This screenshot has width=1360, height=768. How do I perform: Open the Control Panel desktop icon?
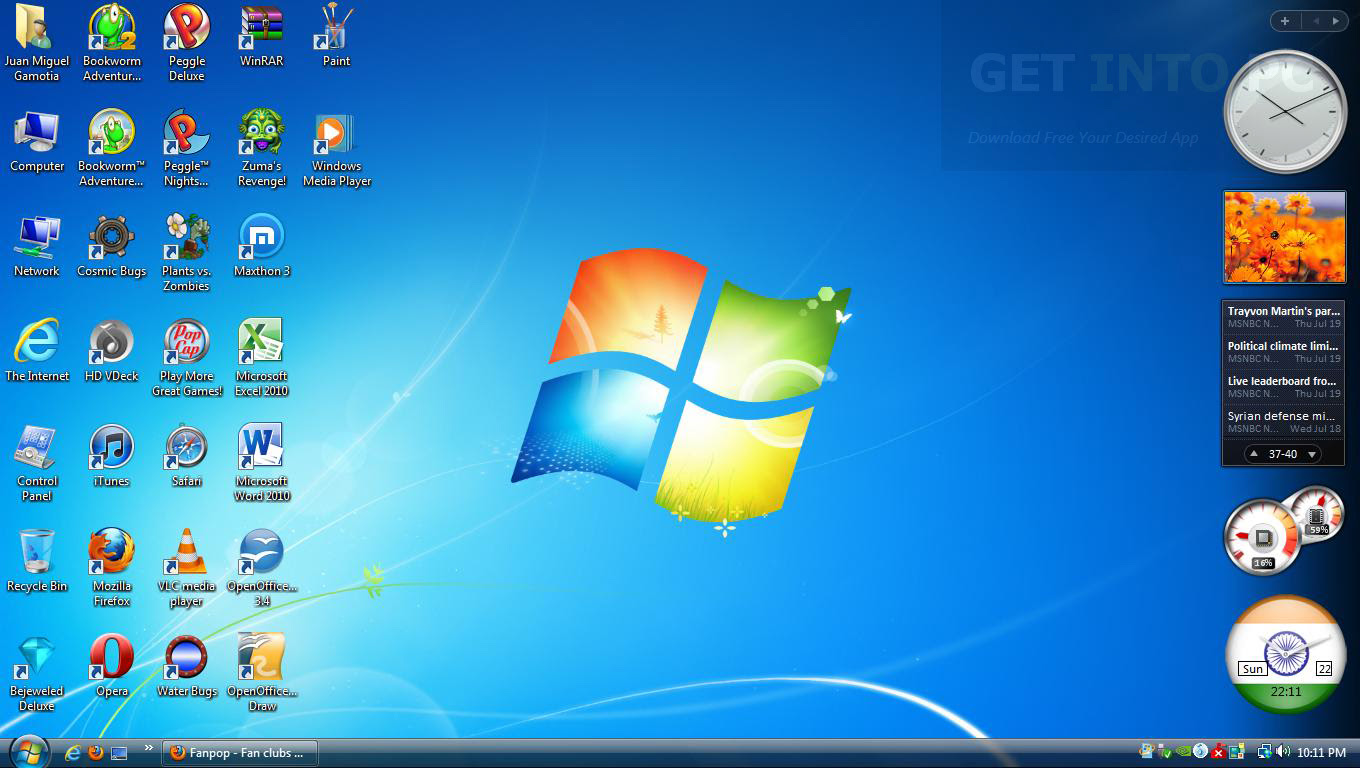pyautogui.click(x=37, y=463)
